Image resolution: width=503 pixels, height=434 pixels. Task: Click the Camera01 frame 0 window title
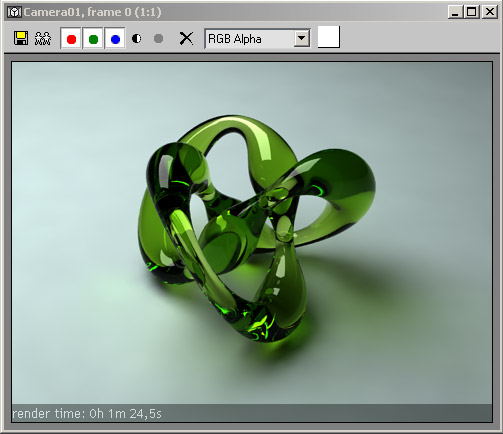point(92,12)
